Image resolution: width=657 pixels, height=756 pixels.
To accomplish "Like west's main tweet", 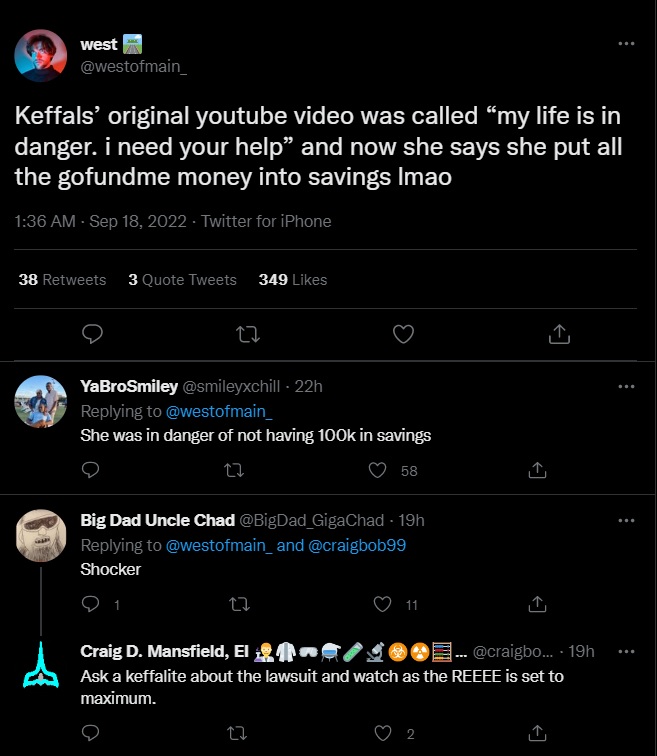I will [x=403, y=333].
